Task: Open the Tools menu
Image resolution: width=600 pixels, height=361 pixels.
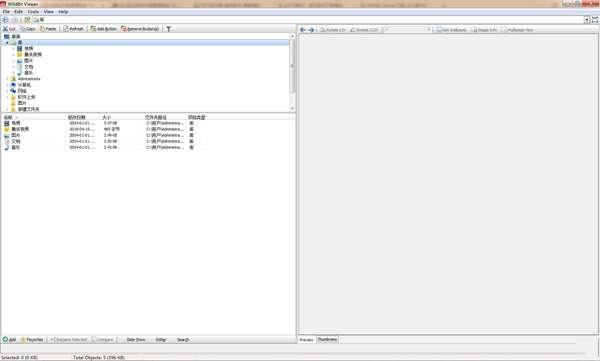Action: 33,12
